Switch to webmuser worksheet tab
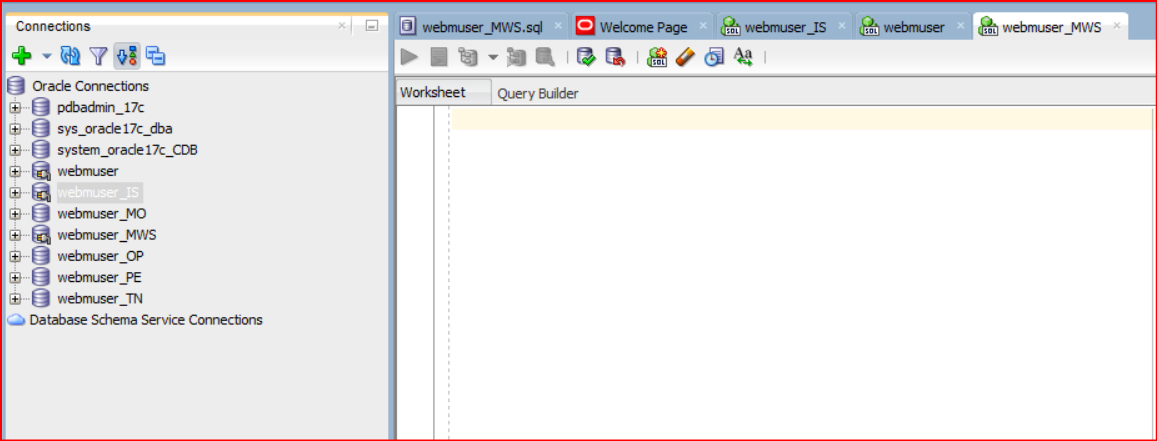This screenshot has height=441, width=1157. click(x=914, y=28)
